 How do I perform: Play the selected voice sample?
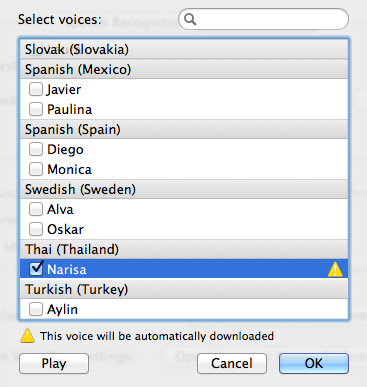54,363
